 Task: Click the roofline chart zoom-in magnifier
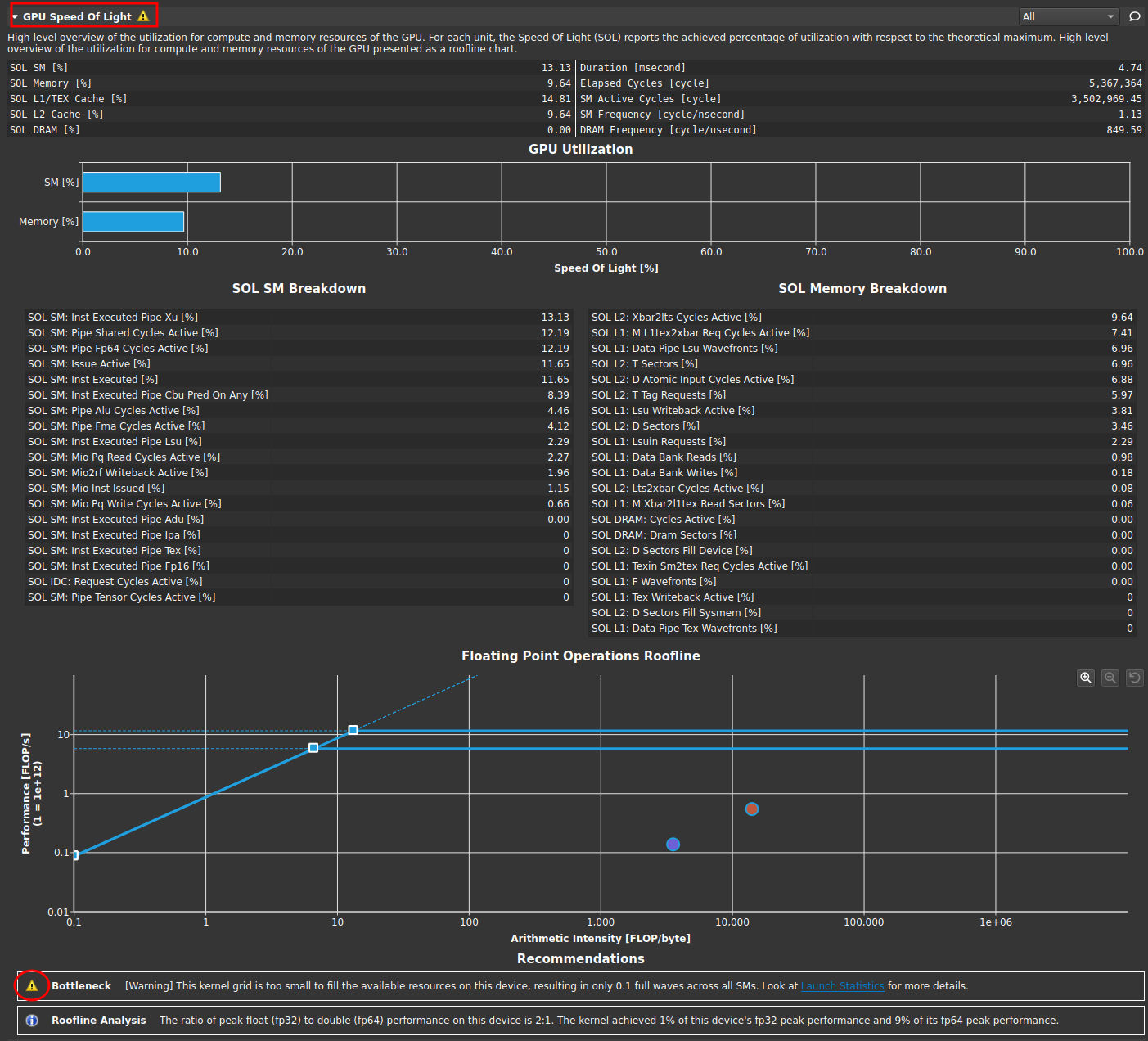click(1086, 678)
